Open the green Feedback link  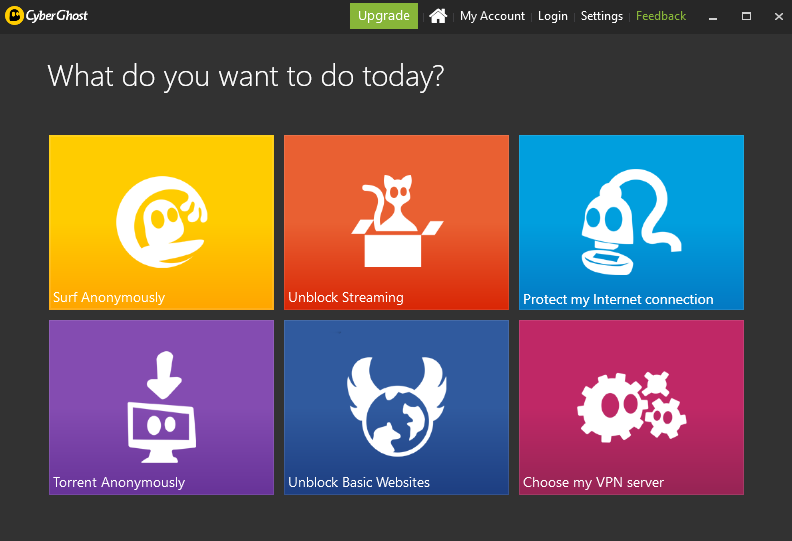point(661,16)
